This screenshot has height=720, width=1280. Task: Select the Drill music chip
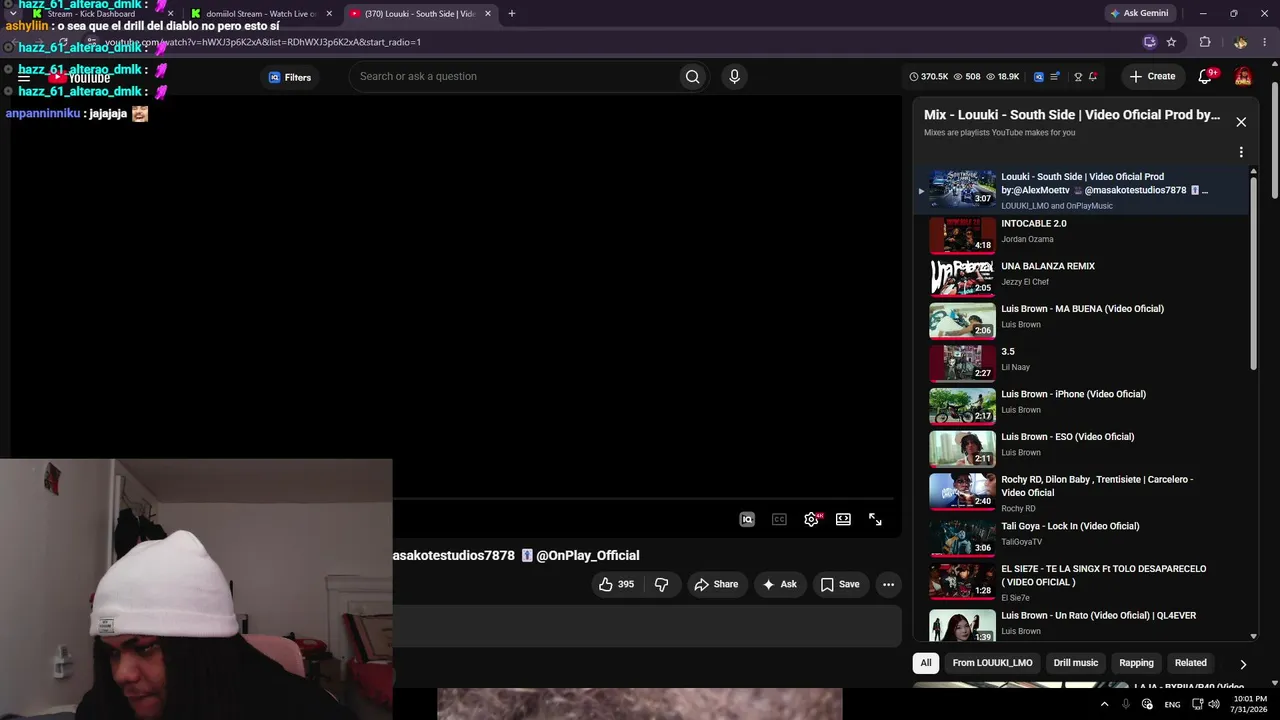(1076, 663)
